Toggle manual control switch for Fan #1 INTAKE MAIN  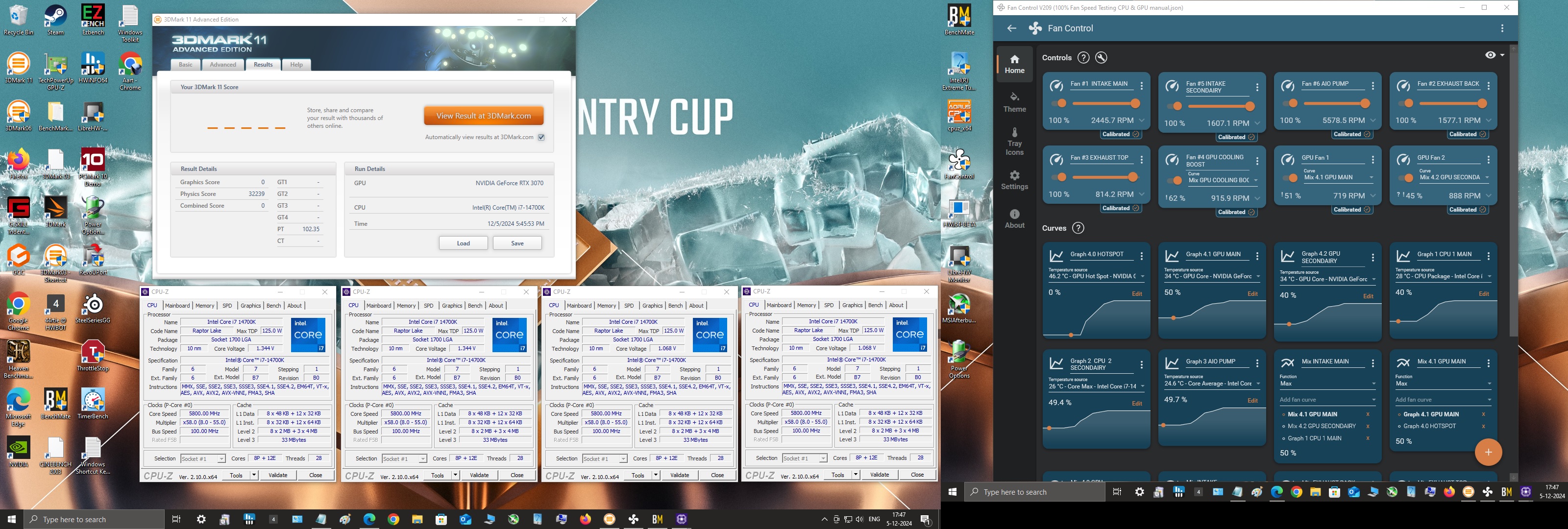[x=1058, y=103]
